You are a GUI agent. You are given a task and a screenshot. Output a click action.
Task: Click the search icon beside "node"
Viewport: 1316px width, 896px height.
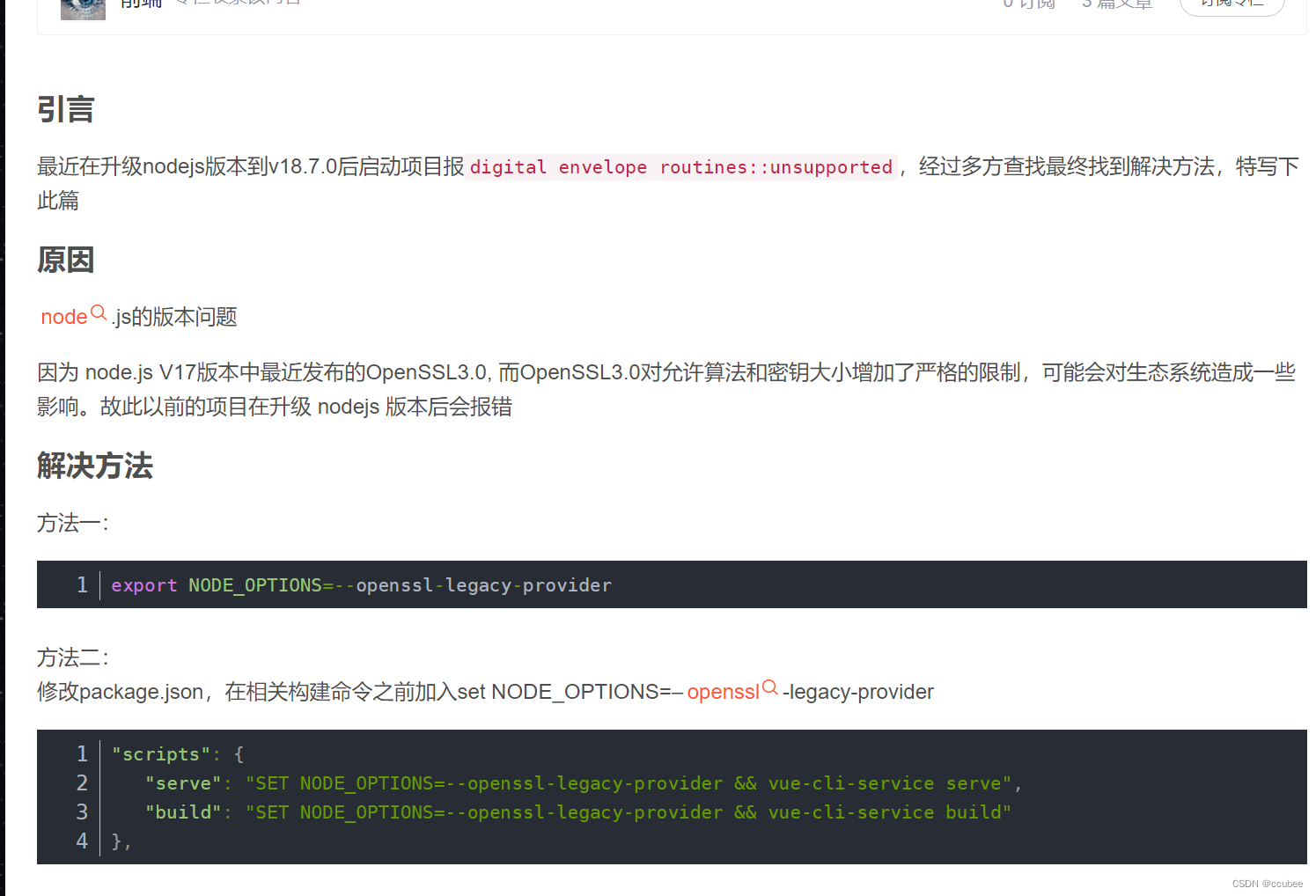click(99, 312)
